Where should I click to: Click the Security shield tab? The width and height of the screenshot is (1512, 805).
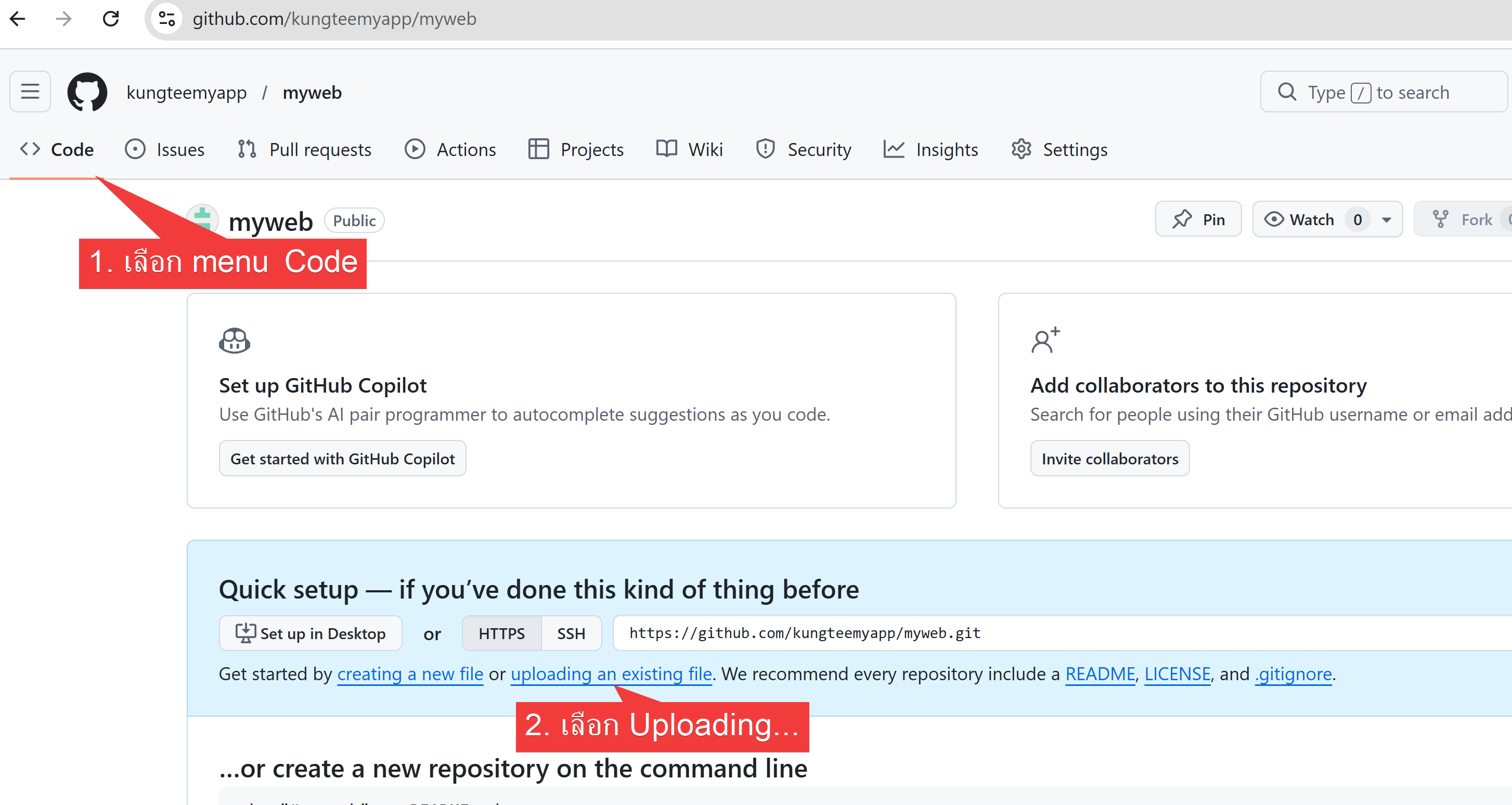click(804, 150)
